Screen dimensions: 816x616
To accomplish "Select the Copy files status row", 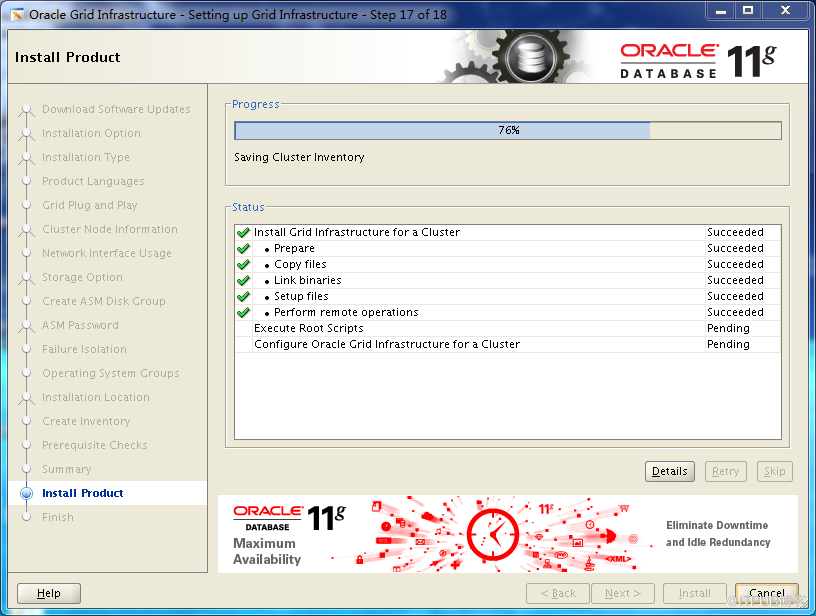I will point(508,264).
